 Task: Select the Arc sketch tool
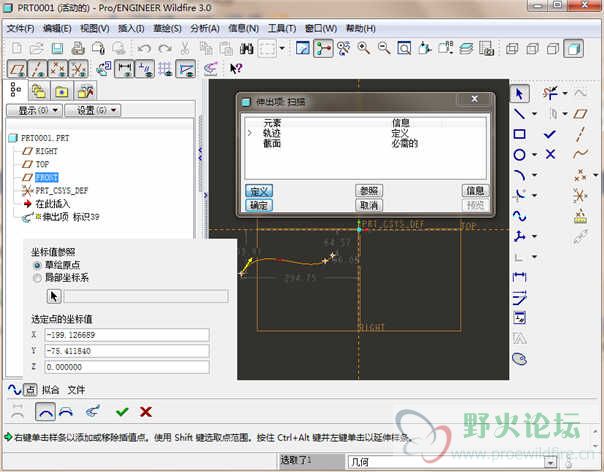[x=520, y=175]
